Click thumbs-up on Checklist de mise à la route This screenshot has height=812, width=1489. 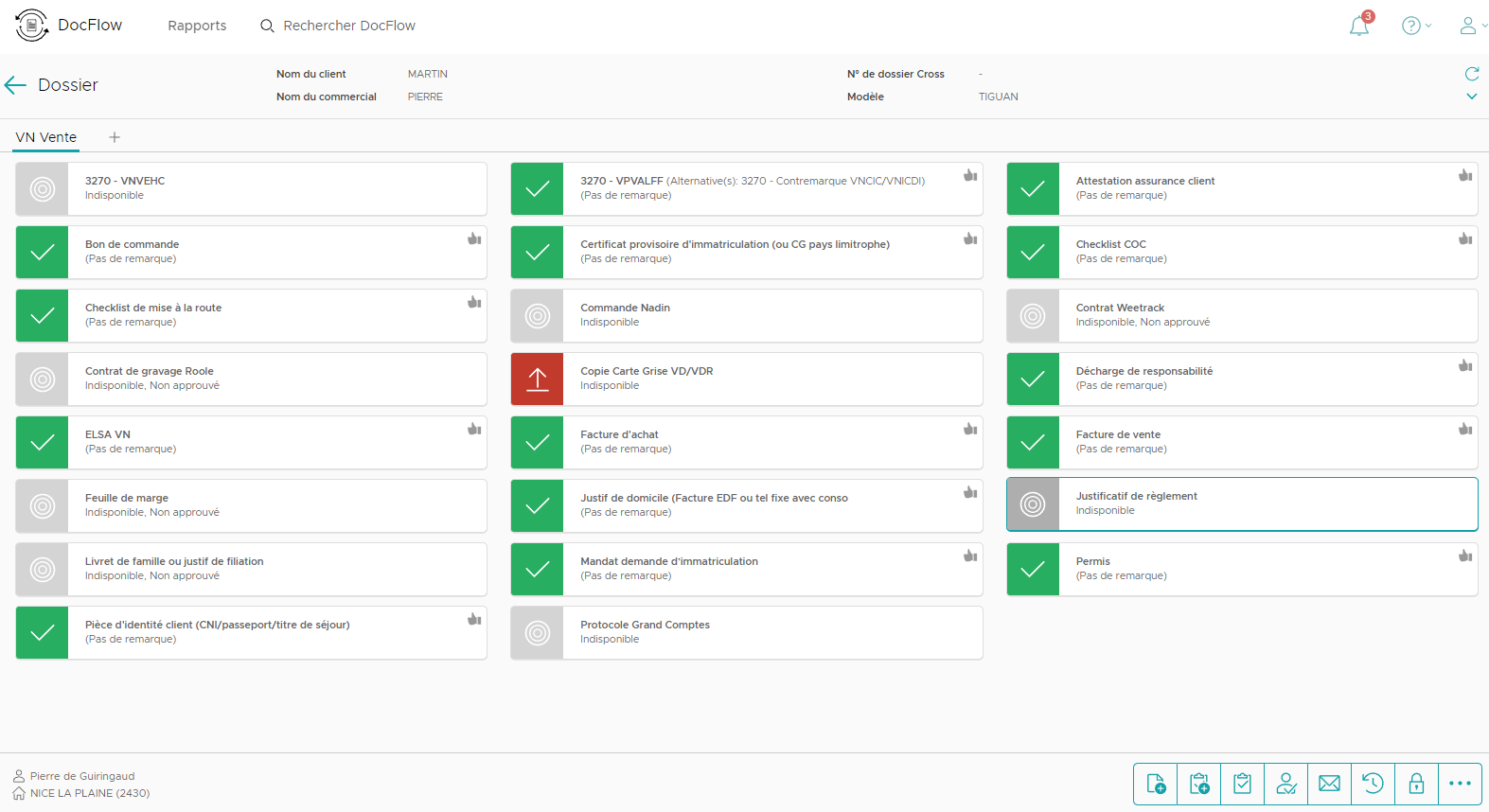point(474,302)
